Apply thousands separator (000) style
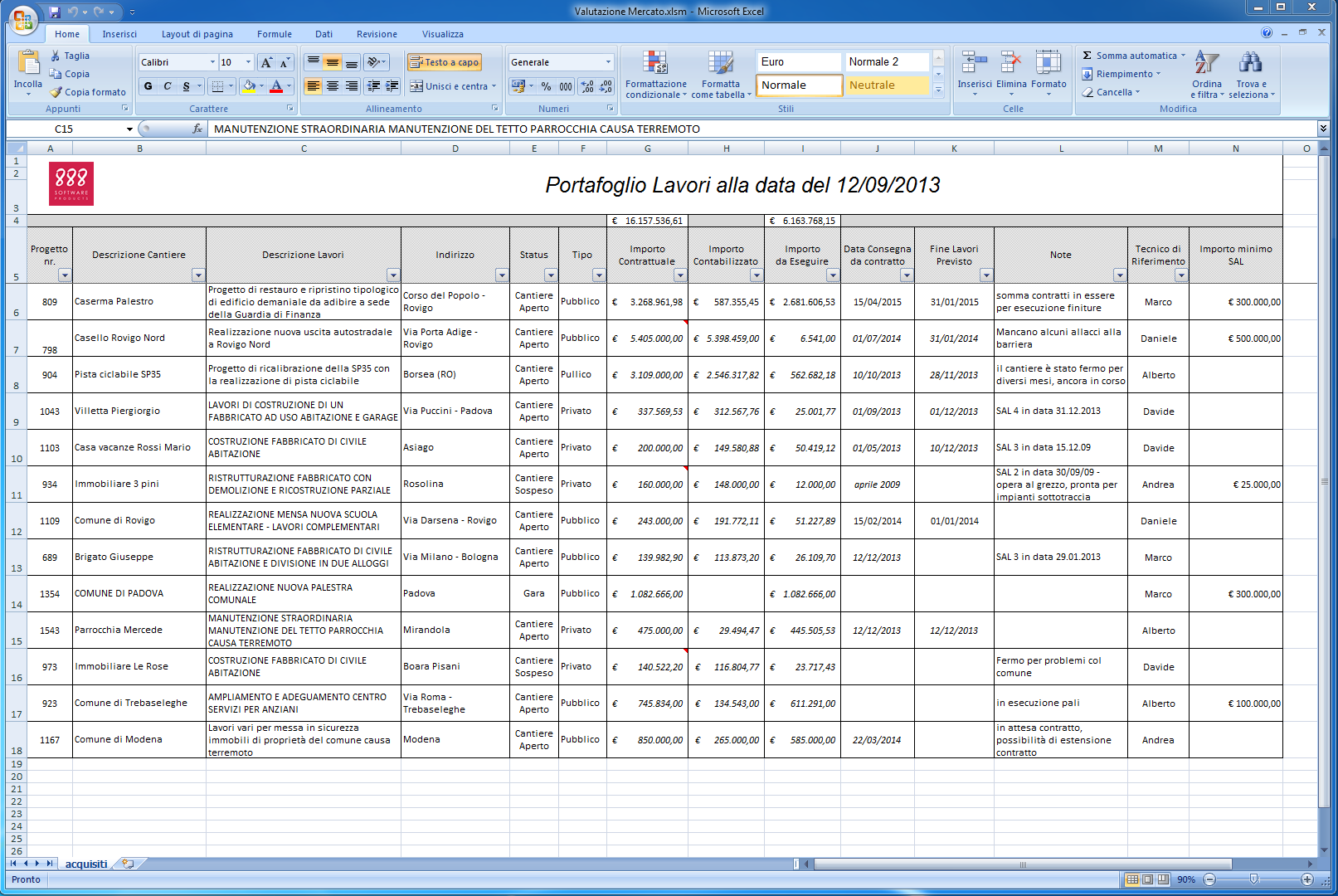 pos(566,86)
